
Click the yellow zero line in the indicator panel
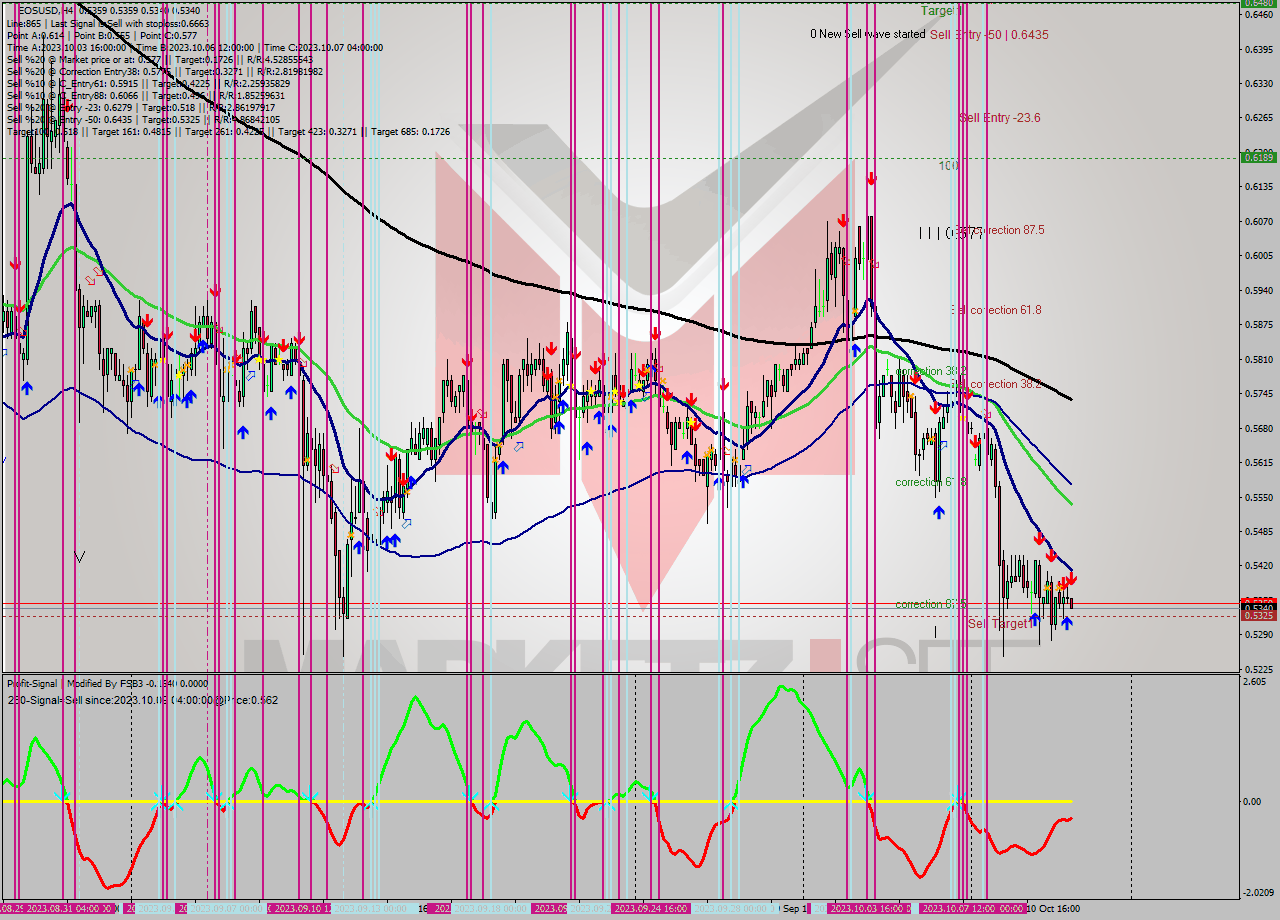click(535, 801)
